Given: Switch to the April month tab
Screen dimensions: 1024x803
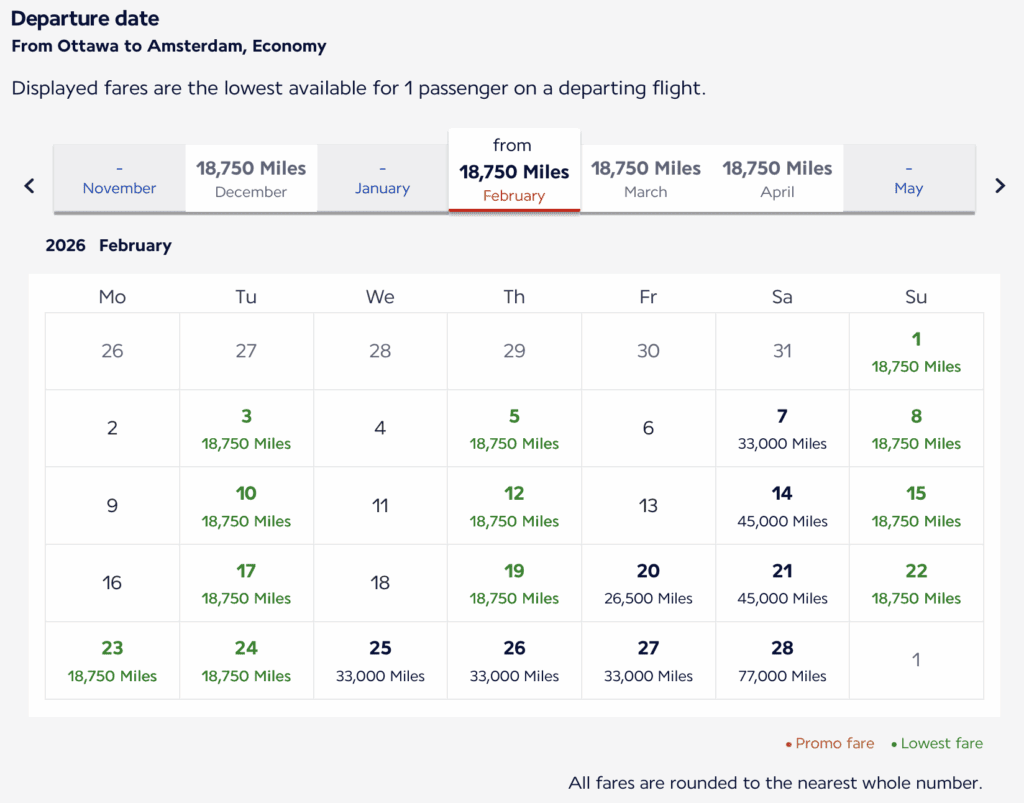Looking at the screenshot, I should [x=777, y=179].
